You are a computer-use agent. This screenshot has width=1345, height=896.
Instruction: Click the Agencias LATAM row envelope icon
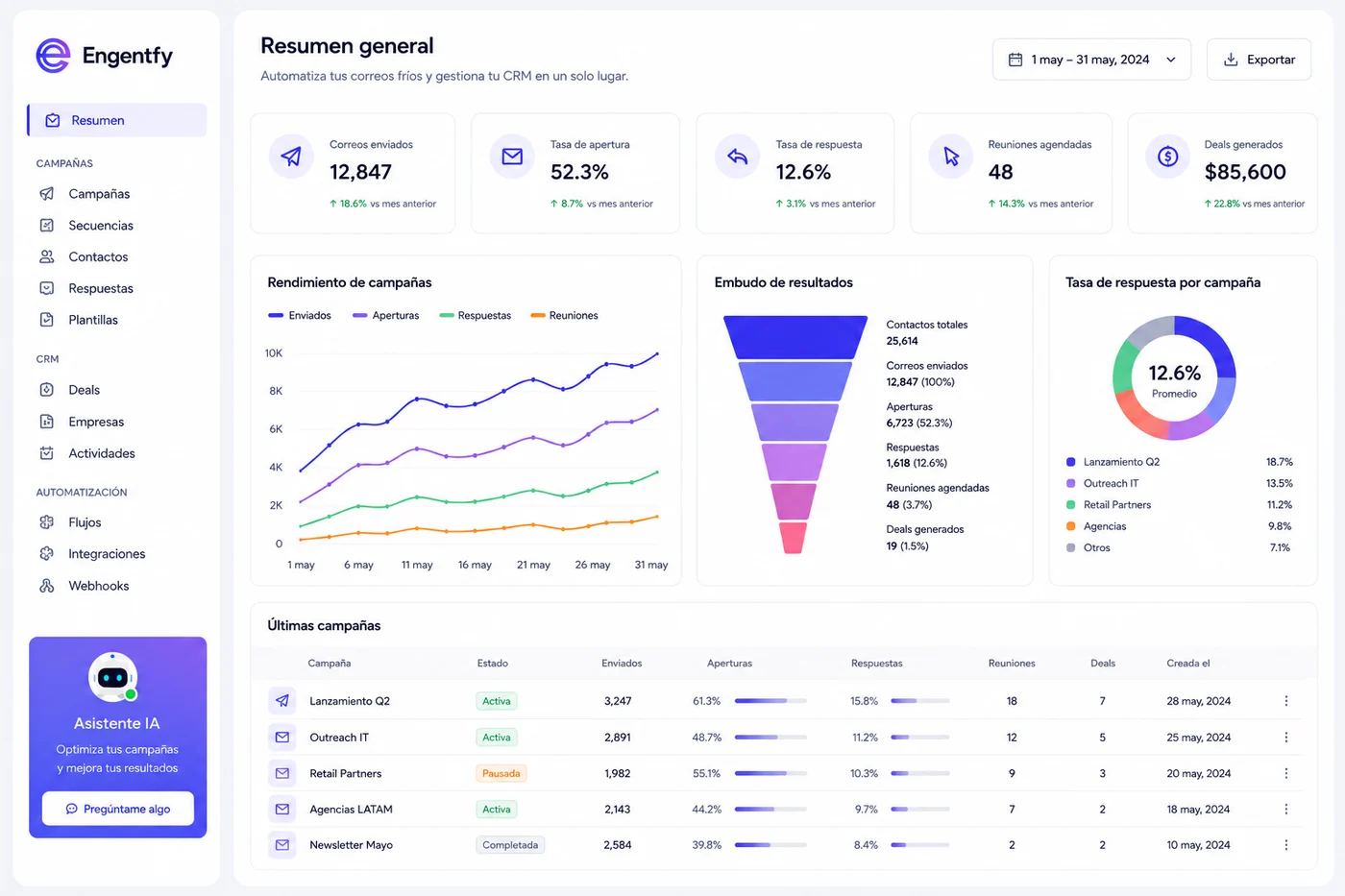pyautogui.click(x=282, y=810)
